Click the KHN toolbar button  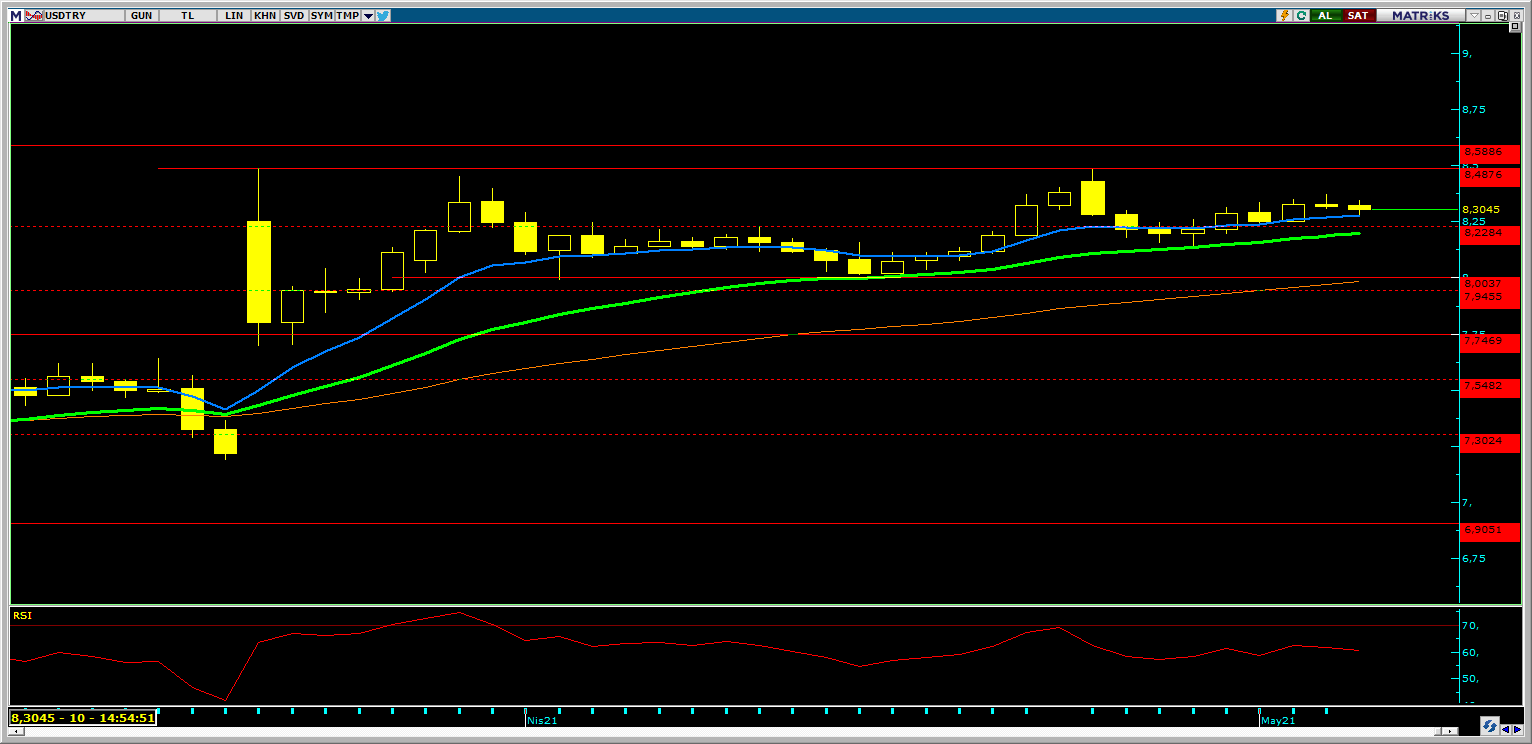click(x=265, y=15)
